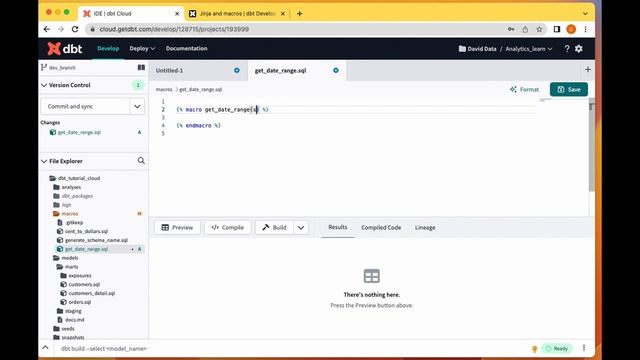This screenshot has height=360, width=640.
Task: Open Chrome three-dot menu
Action: (585, 29)
